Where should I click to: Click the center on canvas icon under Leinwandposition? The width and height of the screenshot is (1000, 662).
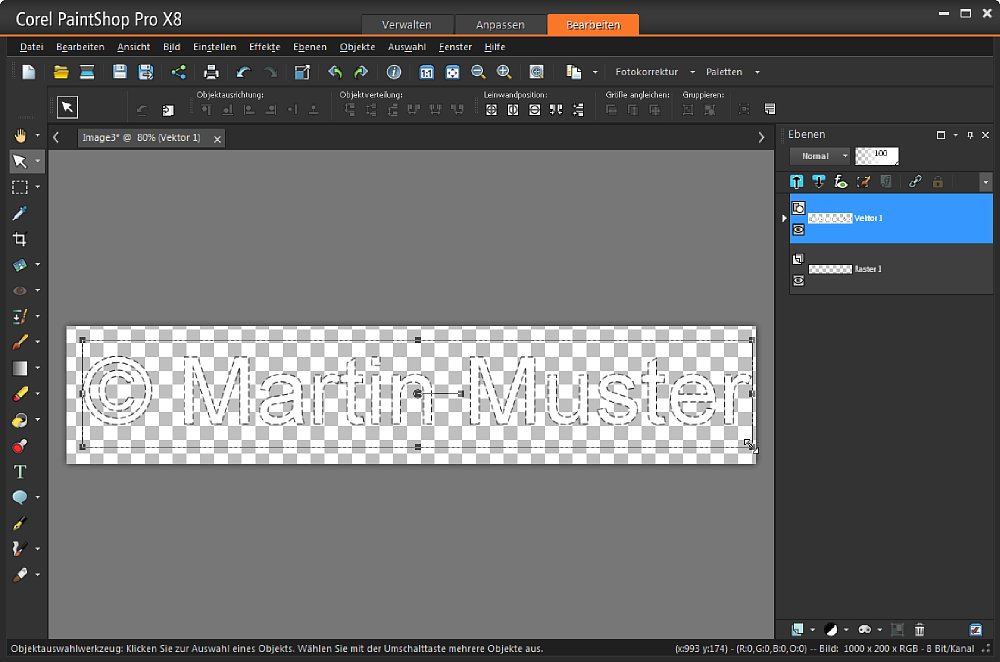[491, 110]
